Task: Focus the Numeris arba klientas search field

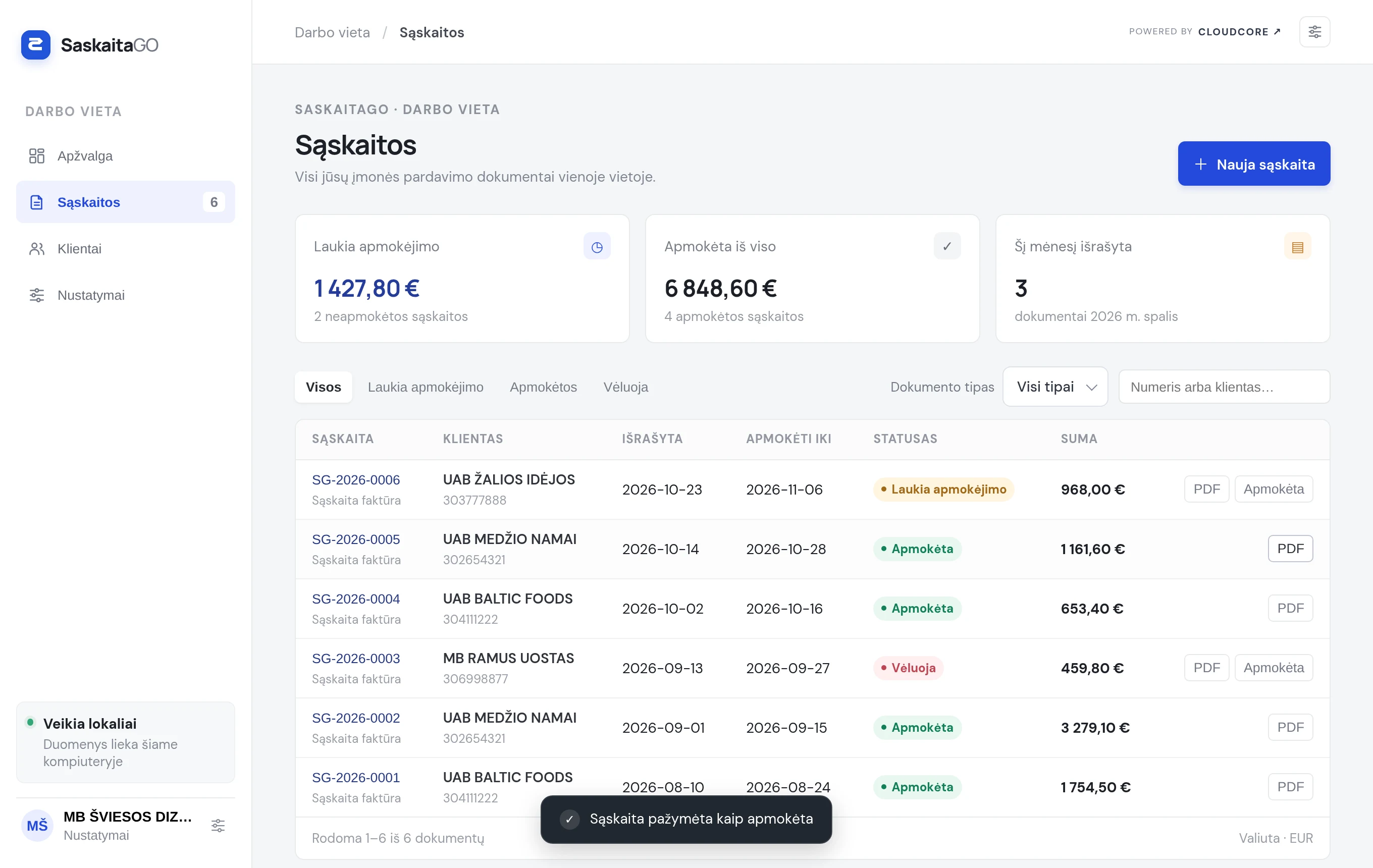Action: click(1224, 387)
